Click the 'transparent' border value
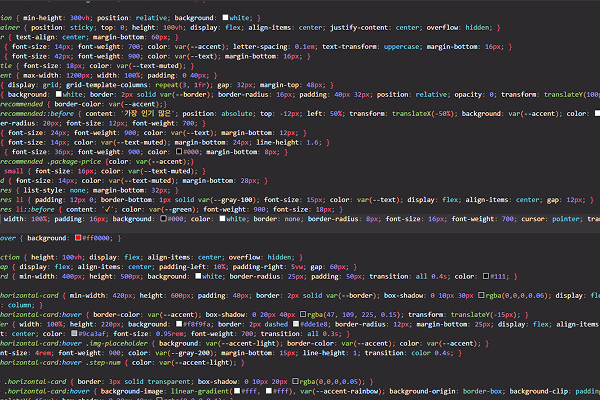 pos(168,382)
